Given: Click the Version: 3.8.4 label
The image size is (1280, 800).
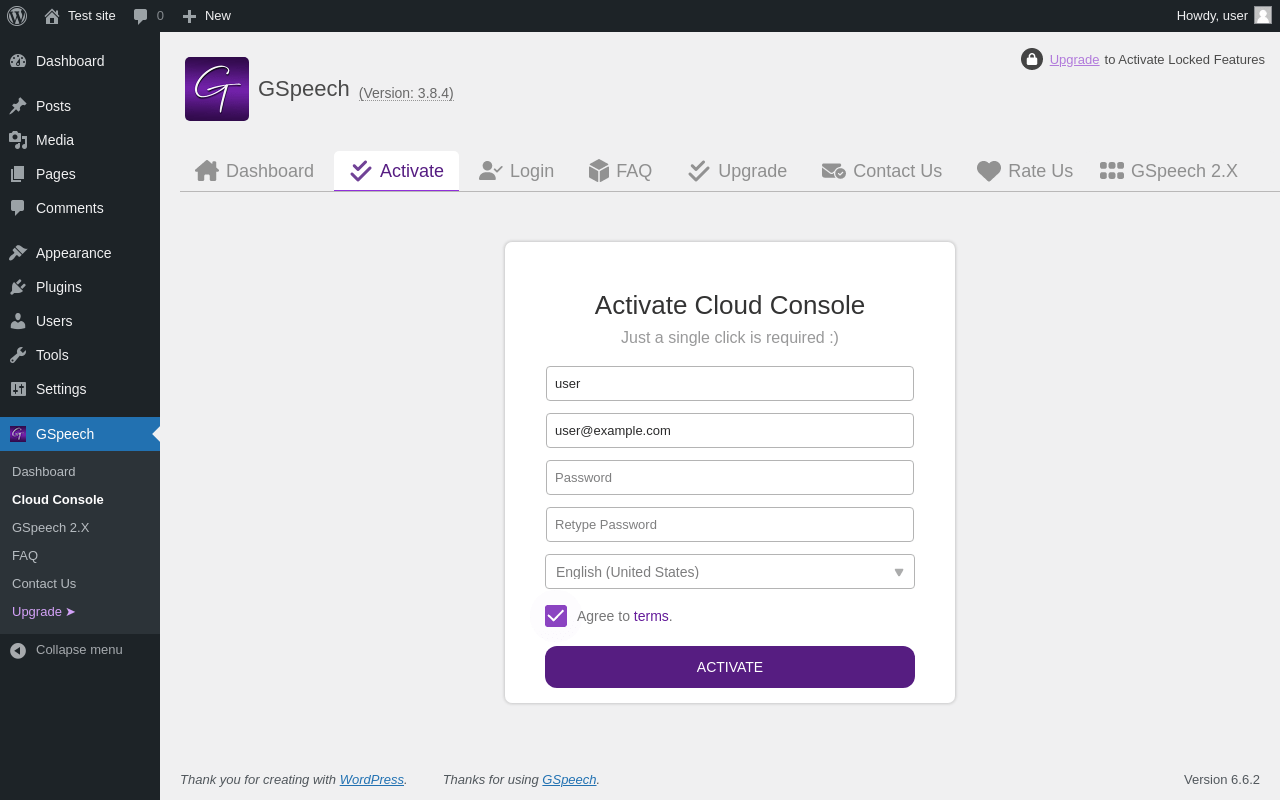Looking at the screenshot, I should coord(406,93).
